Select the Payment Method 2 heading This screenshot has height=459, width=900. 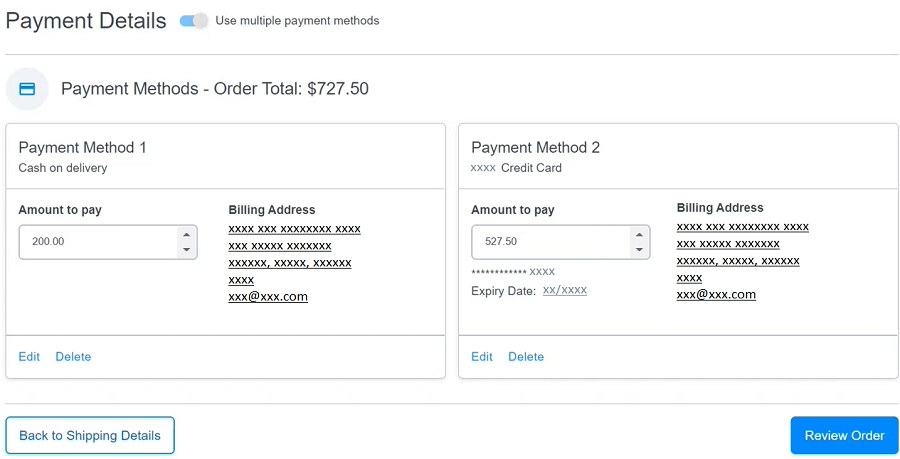(x=536, y=148)
